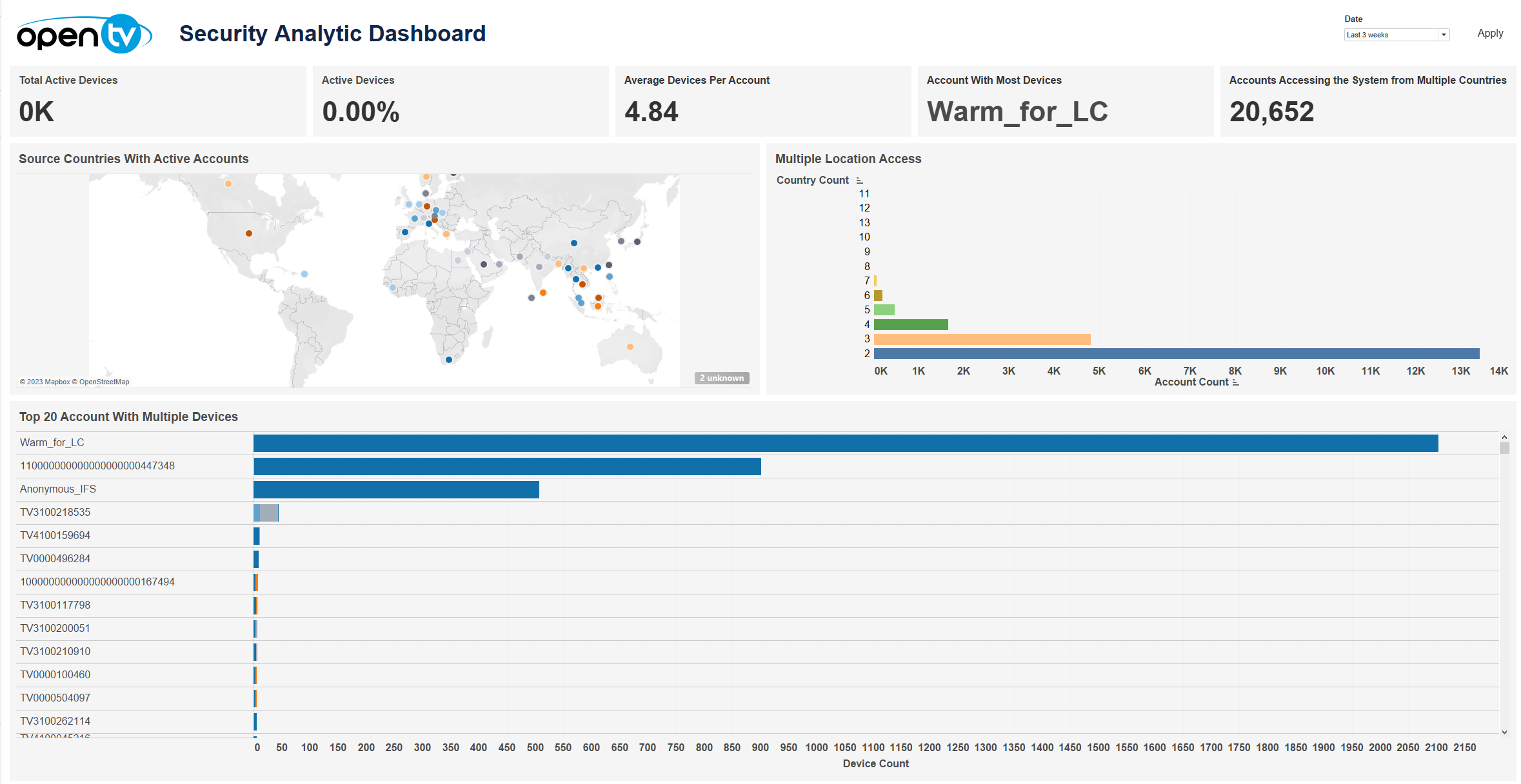The width and height of the screenshot is (1521, 784).
Task: Click the South Africa map marker
Action: coord(449,360)
